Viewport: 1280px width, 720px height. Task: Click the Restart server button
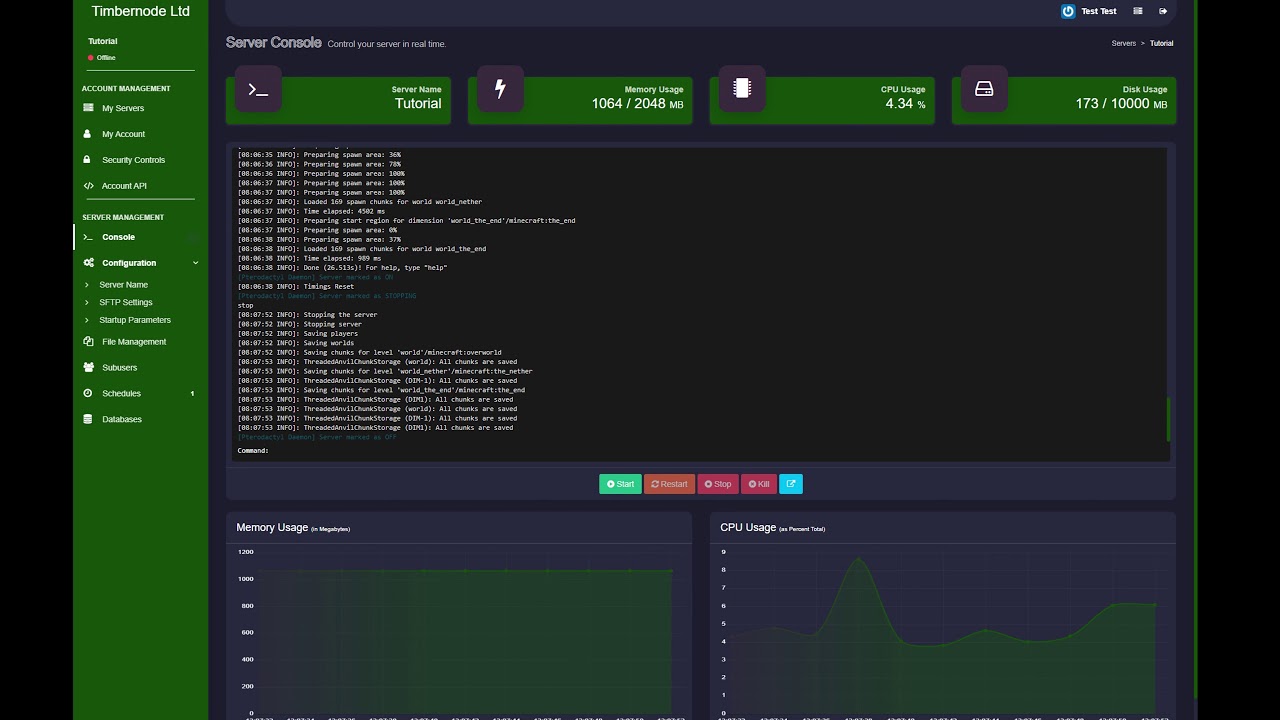coord(669,484)
